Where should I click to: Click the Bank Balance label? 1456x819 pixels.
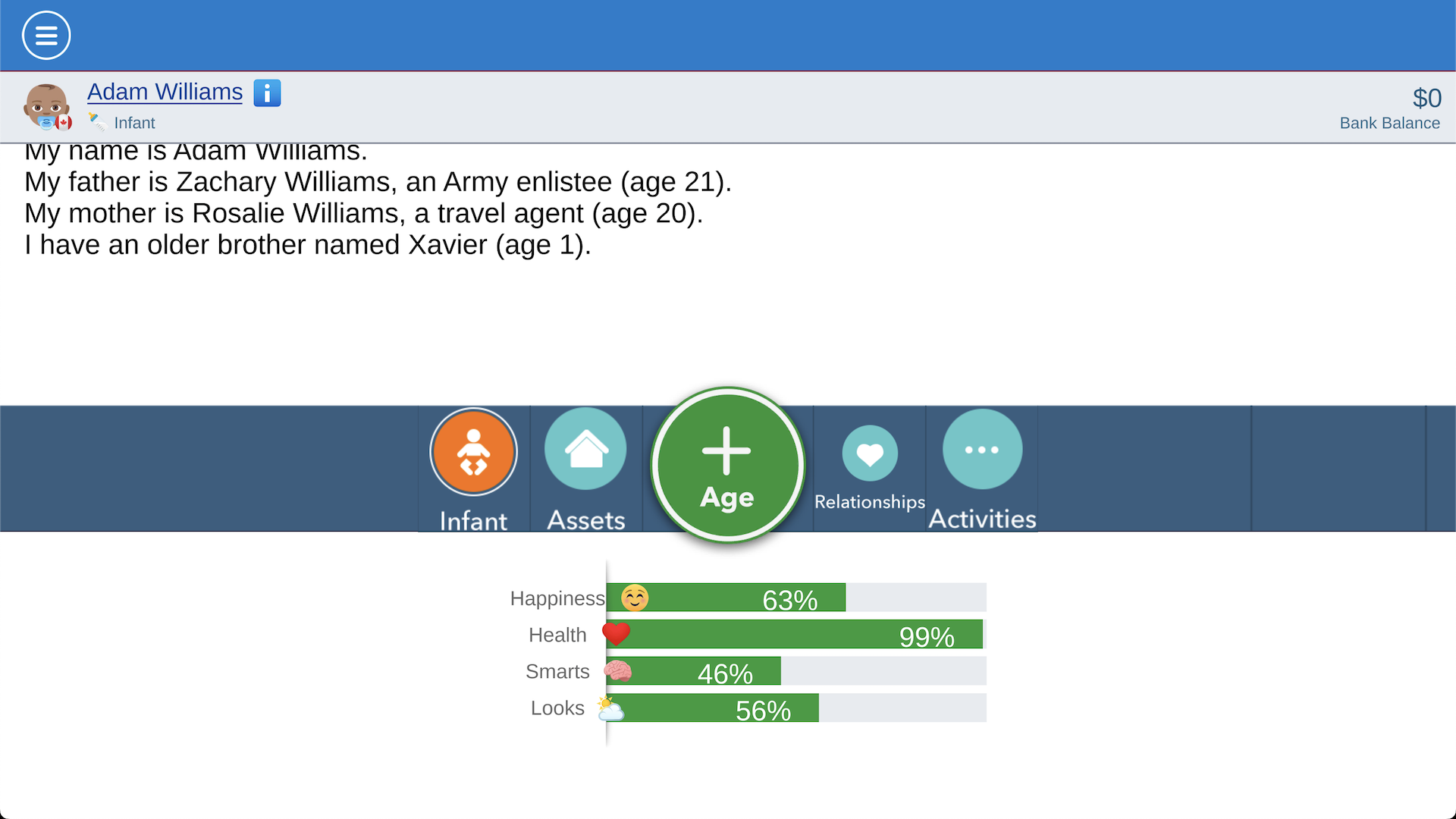(x=1389, y=123)
